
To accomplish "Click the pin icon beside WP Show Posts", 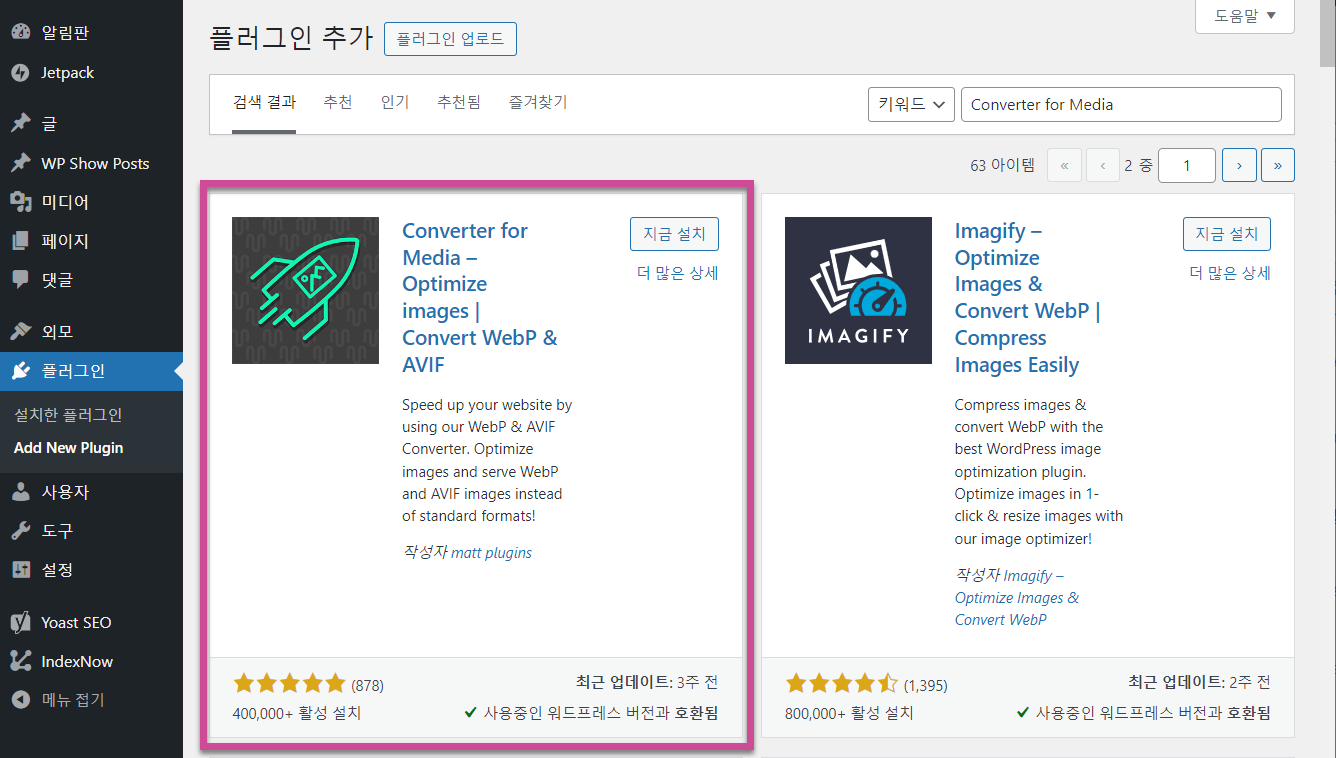I will (x=21, y=163).
